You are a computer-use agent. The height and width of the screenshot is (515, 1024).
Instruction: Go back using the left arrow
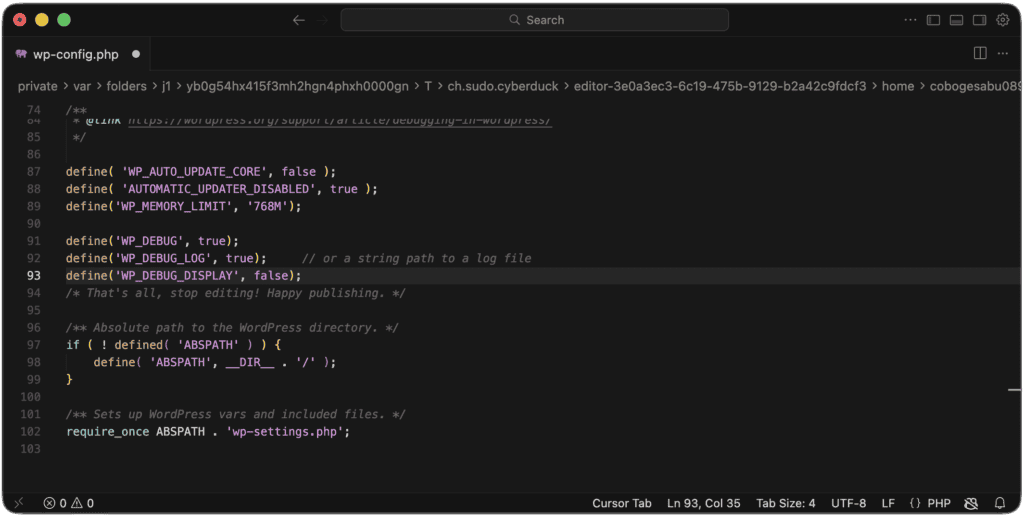coord(298,20)
